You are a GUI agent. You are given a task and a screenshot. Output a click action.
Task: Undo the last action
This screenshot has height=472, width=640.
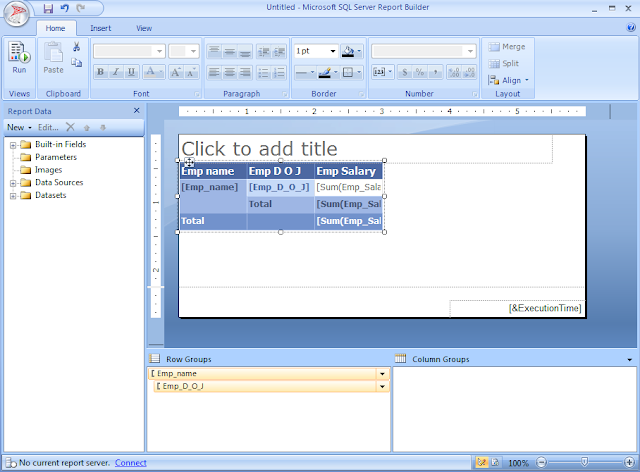tap(64, 8)
